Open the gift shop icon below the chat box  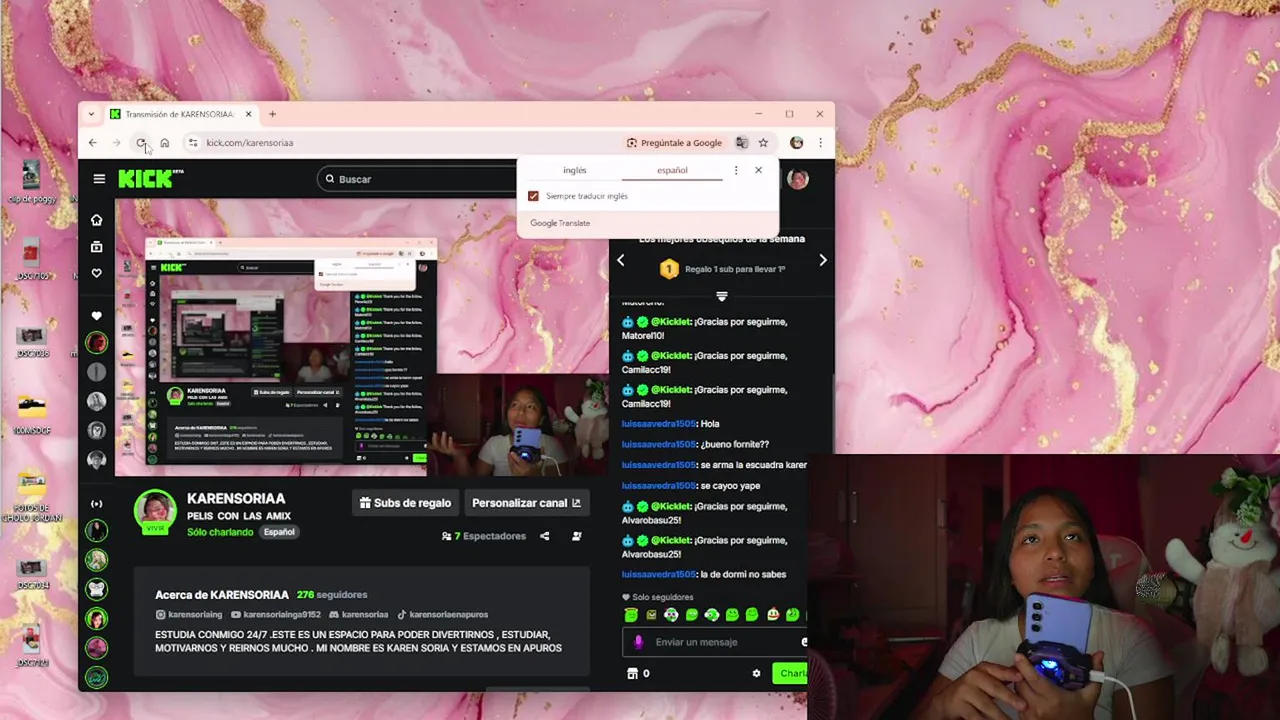pyautogui.click(x=632, y=674)
